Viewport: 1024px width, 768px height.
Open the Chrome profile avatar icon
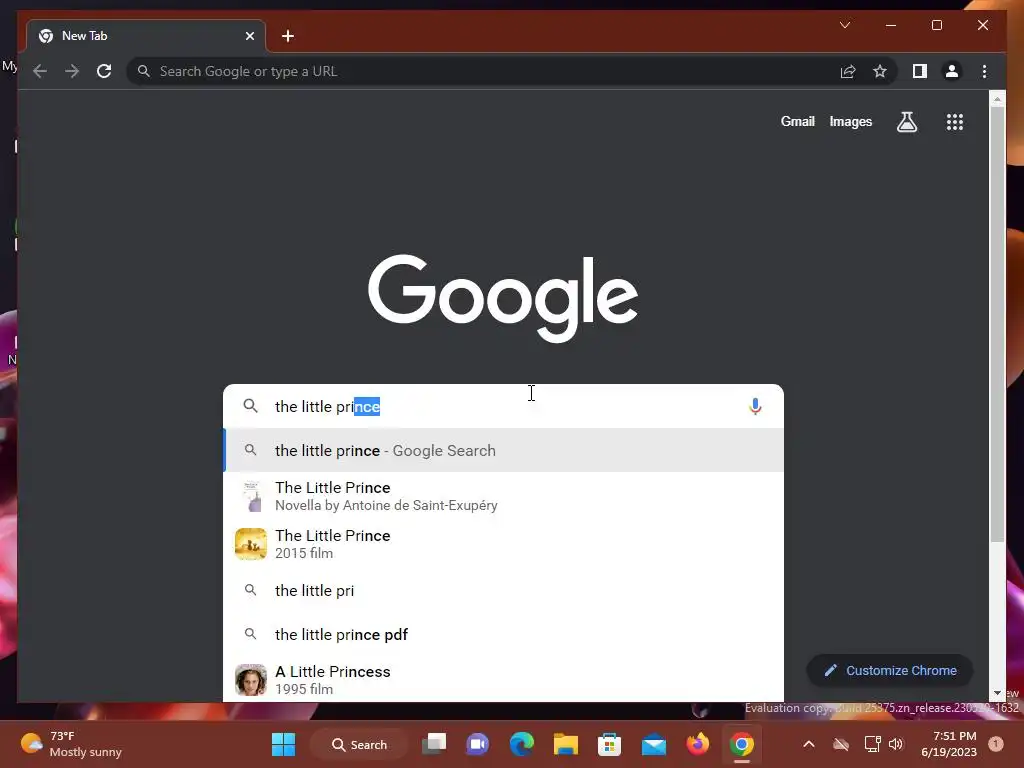click(952, 71)
